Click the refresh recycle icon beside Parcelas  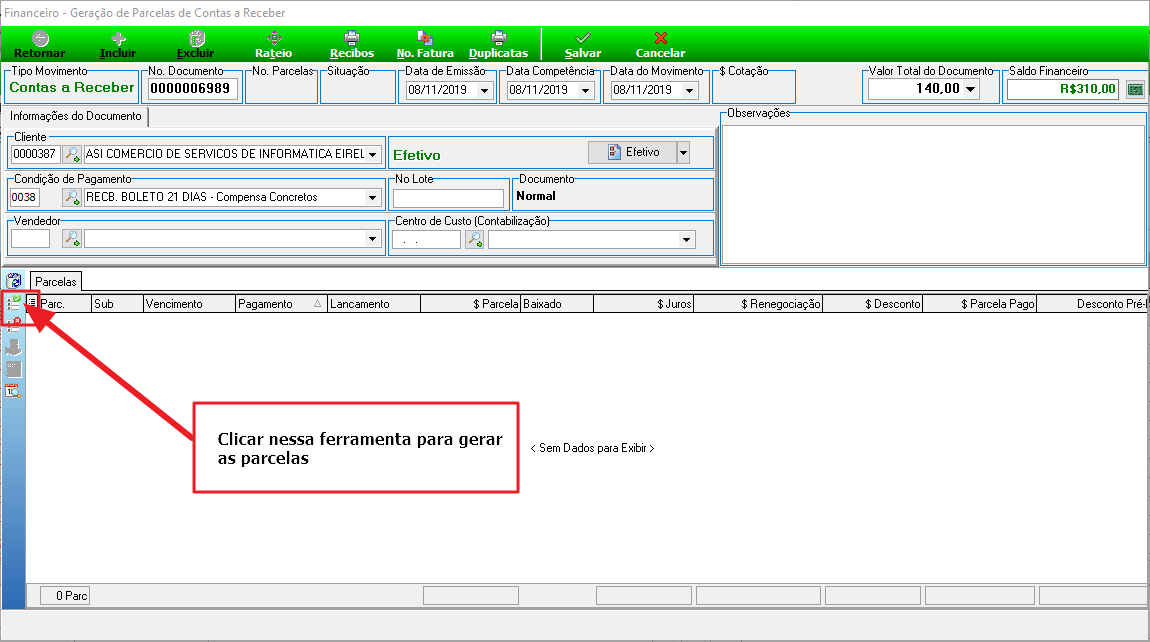14,280
